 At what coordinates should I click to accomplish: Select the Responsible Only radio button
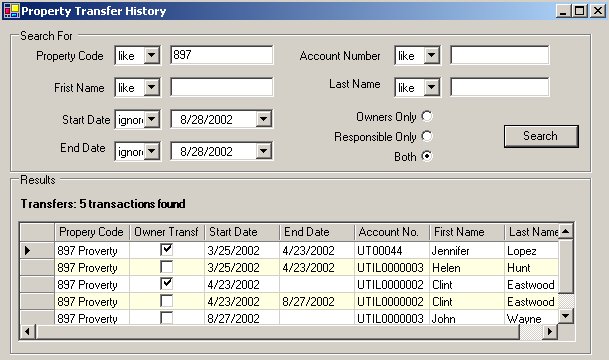coord(427,136)
